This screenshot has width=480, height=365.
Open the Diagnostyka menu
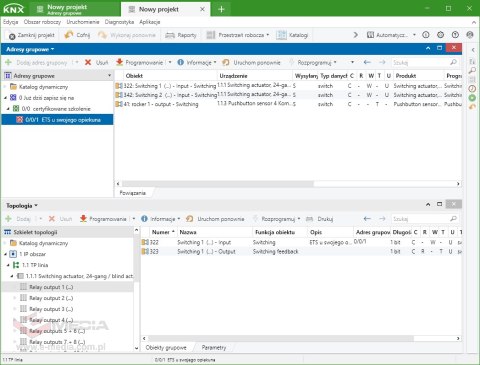(119, 22)
